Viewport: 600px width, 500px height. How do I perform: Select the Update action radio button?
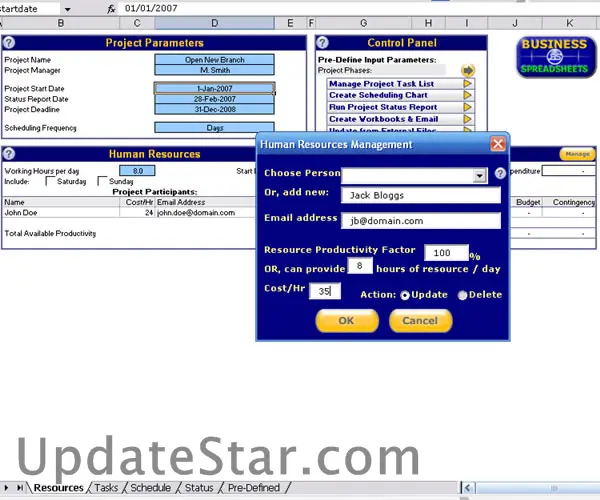[405, 295]
